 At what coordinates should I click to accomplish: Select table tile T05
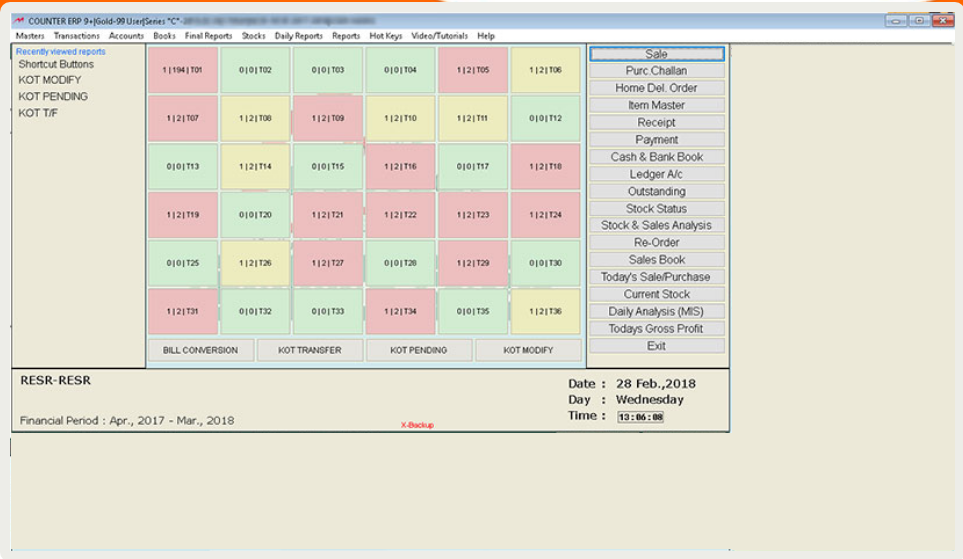coord(473,70)
